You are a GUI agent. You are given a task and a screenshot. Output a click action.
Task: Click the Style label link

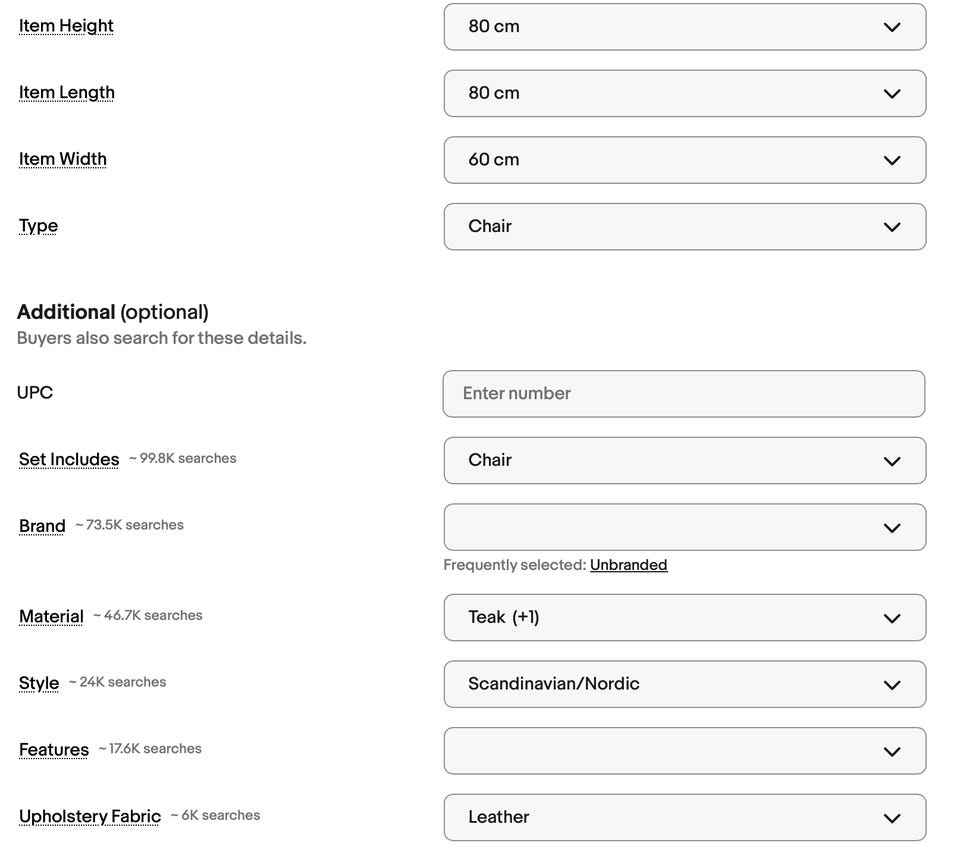[39, 683]
